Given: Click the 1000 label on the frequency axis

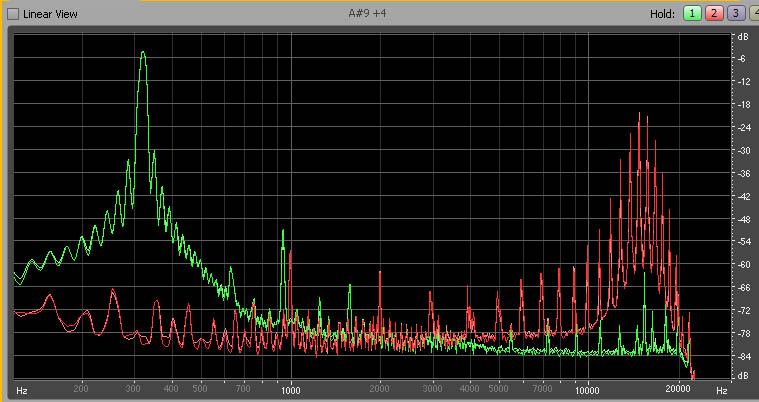Looking at the screenshot, I should coord(292,388).
